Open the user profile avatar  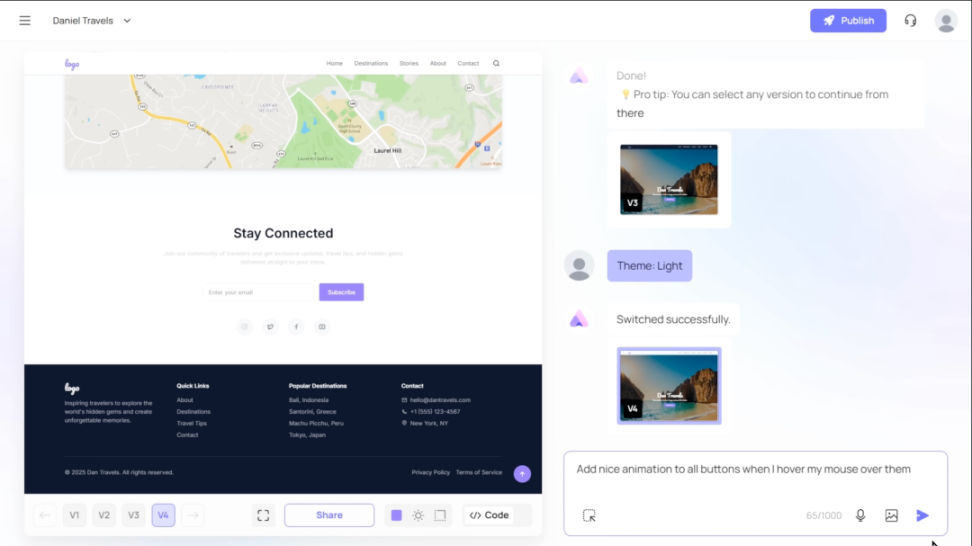point(946,20)
